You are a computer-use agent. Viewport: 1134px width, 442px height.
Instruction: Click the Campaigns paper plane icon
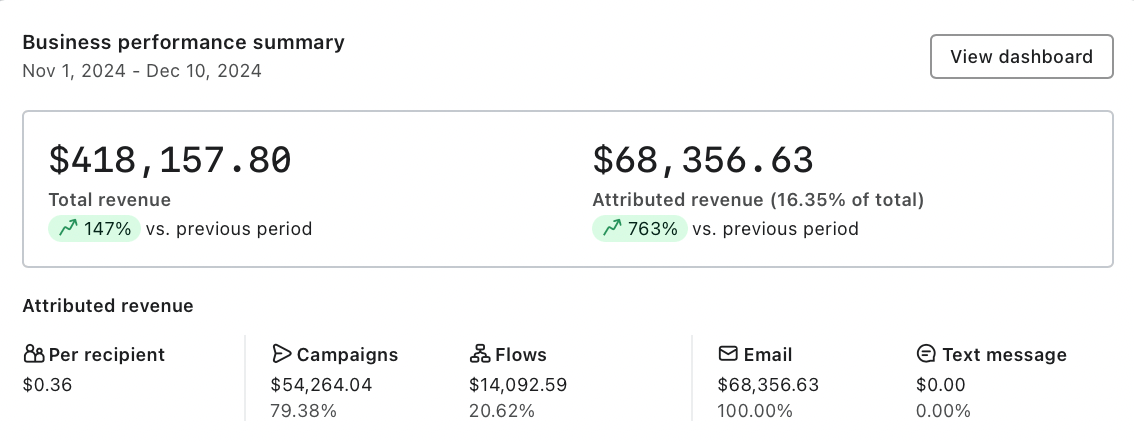coord(281,354)
